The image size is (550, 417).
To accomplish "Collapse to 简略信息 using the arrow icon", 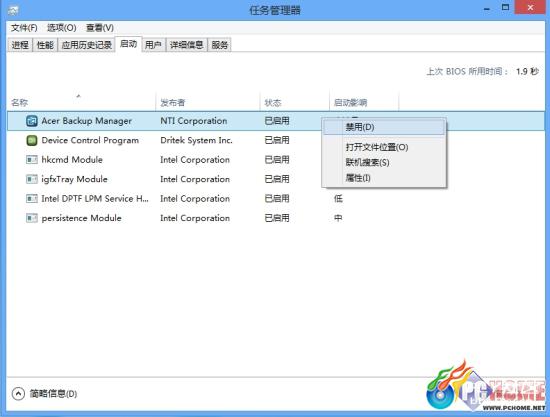I will 18,394.
